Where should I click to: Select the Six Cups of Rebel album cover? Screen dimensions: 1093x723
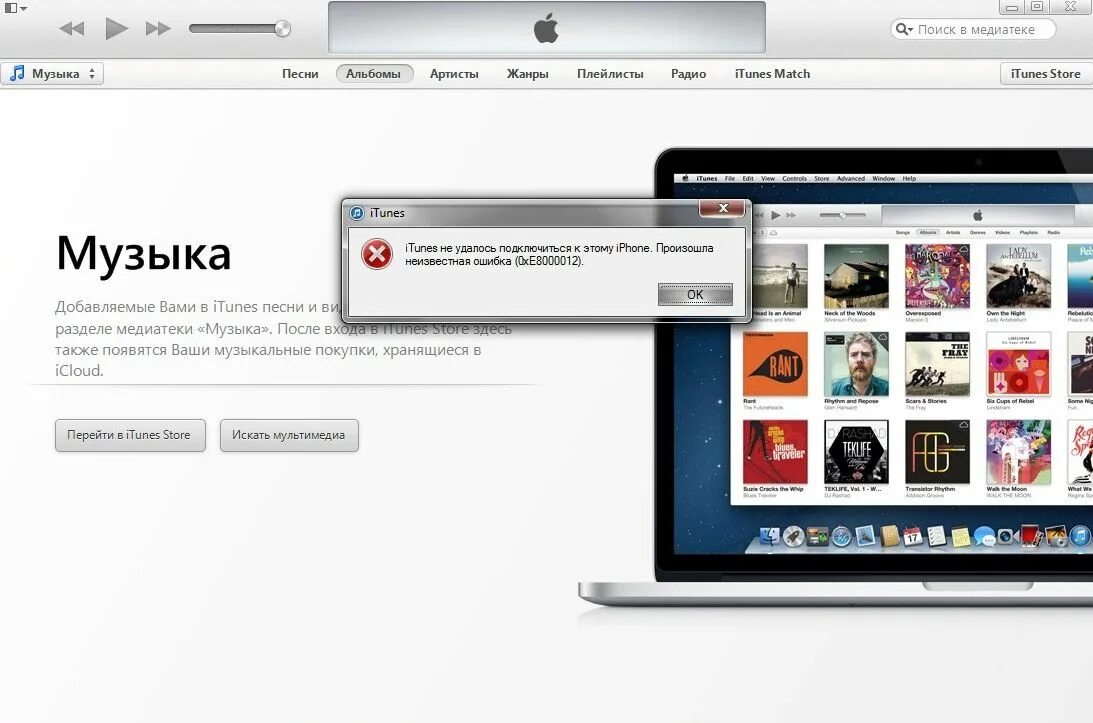1018,364
